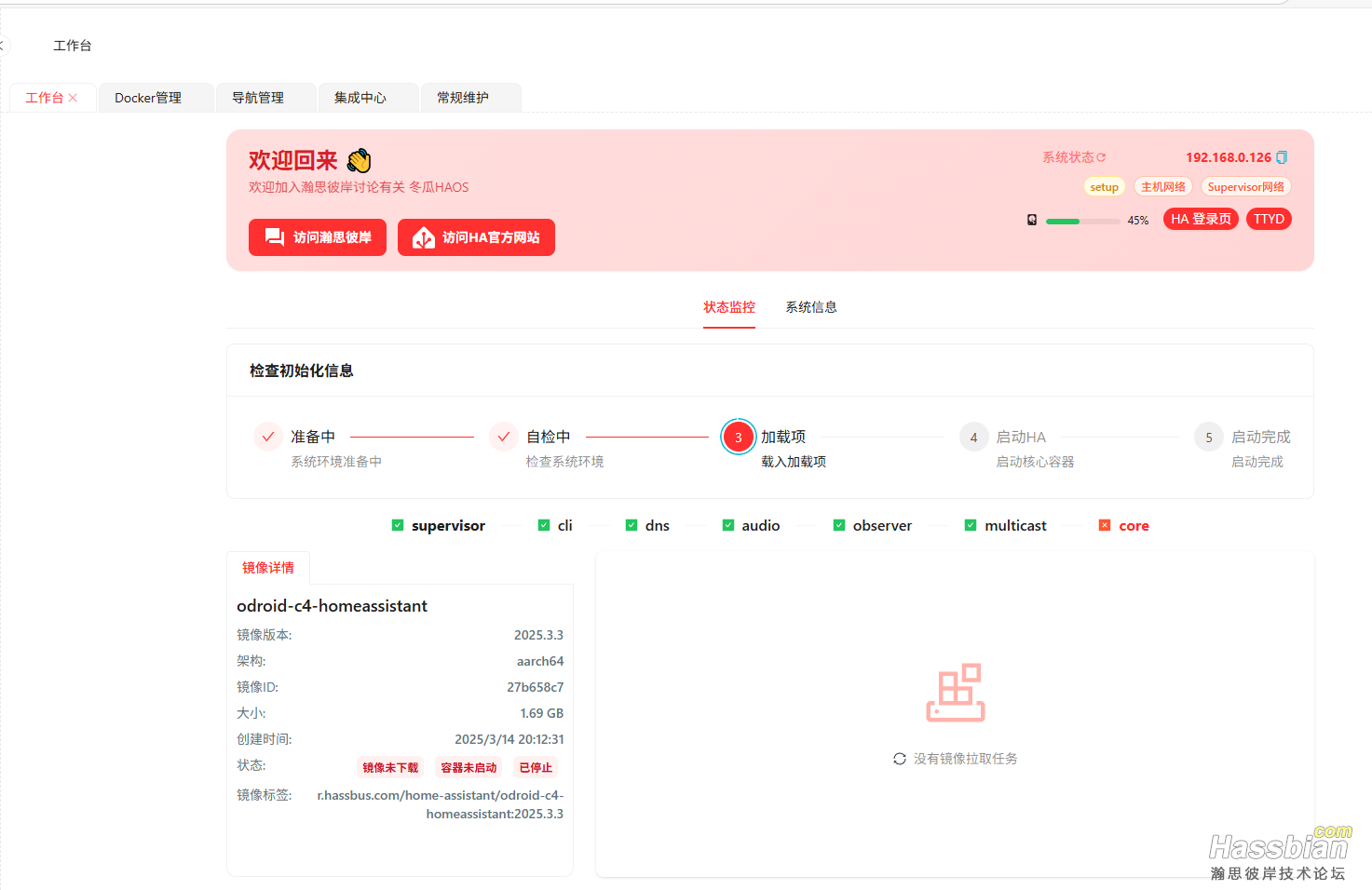The image size is (1372, 890).
Task: Select the 镜像详情 tab
Action: [268, 568]
